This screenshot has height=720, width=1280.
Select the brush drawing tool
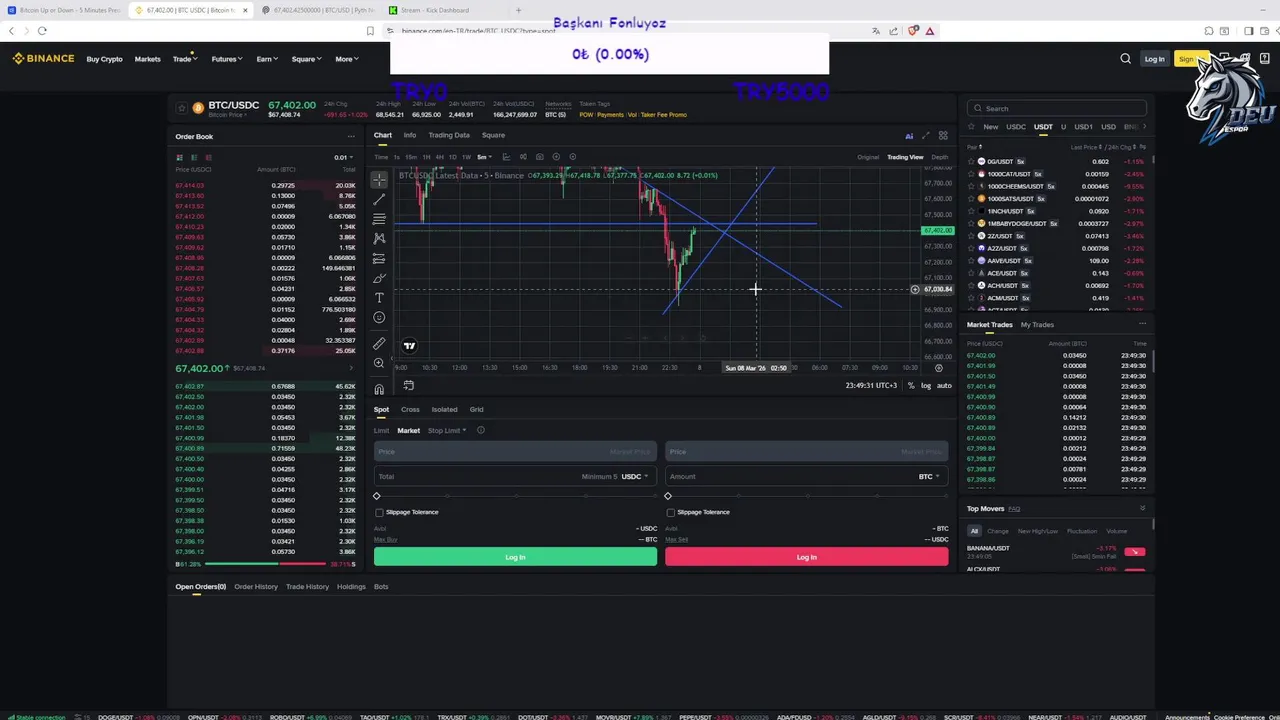379,278
